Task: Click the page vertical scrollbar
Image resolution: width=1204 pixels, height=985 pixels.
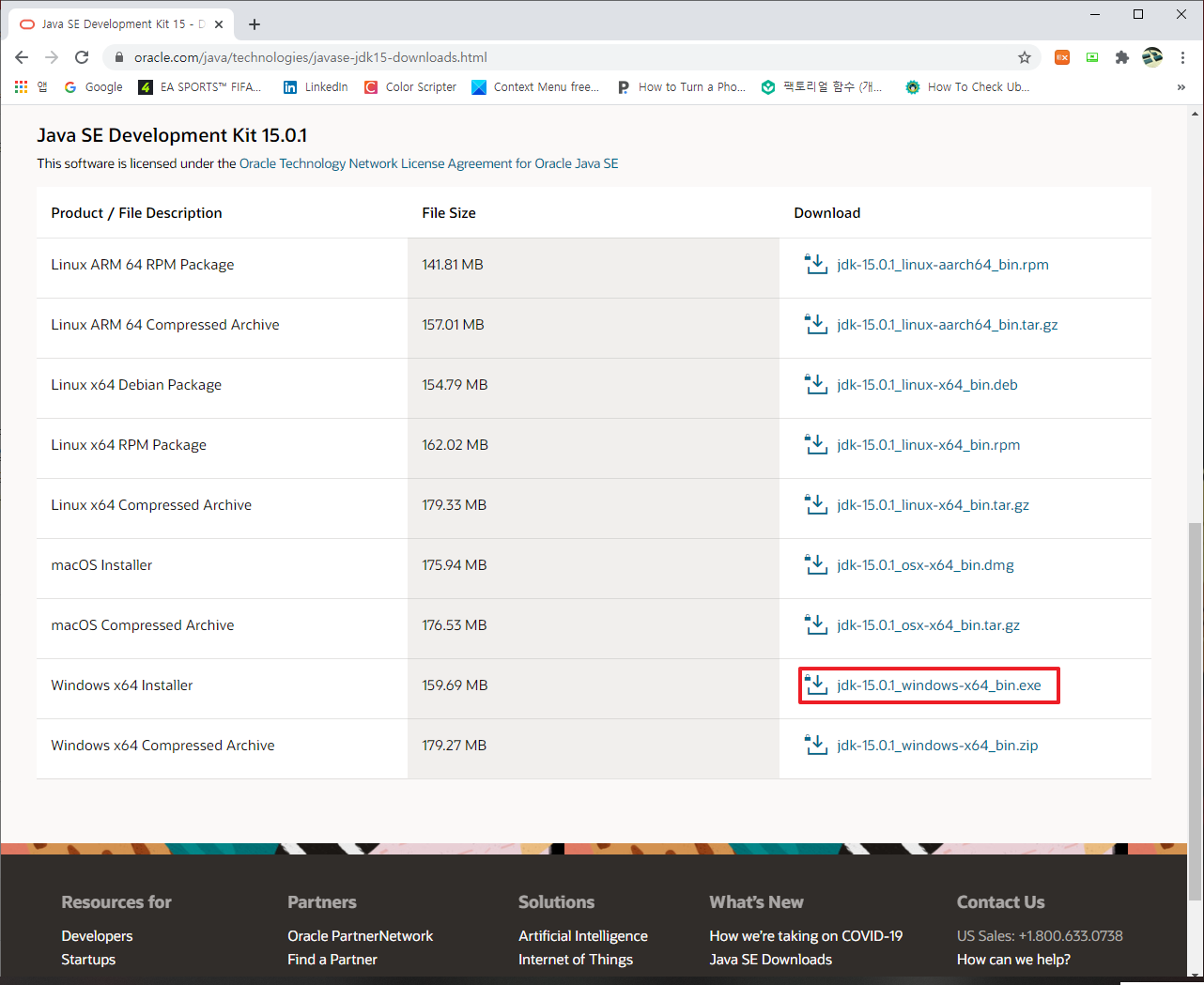Action: [x=1195, y=711]
